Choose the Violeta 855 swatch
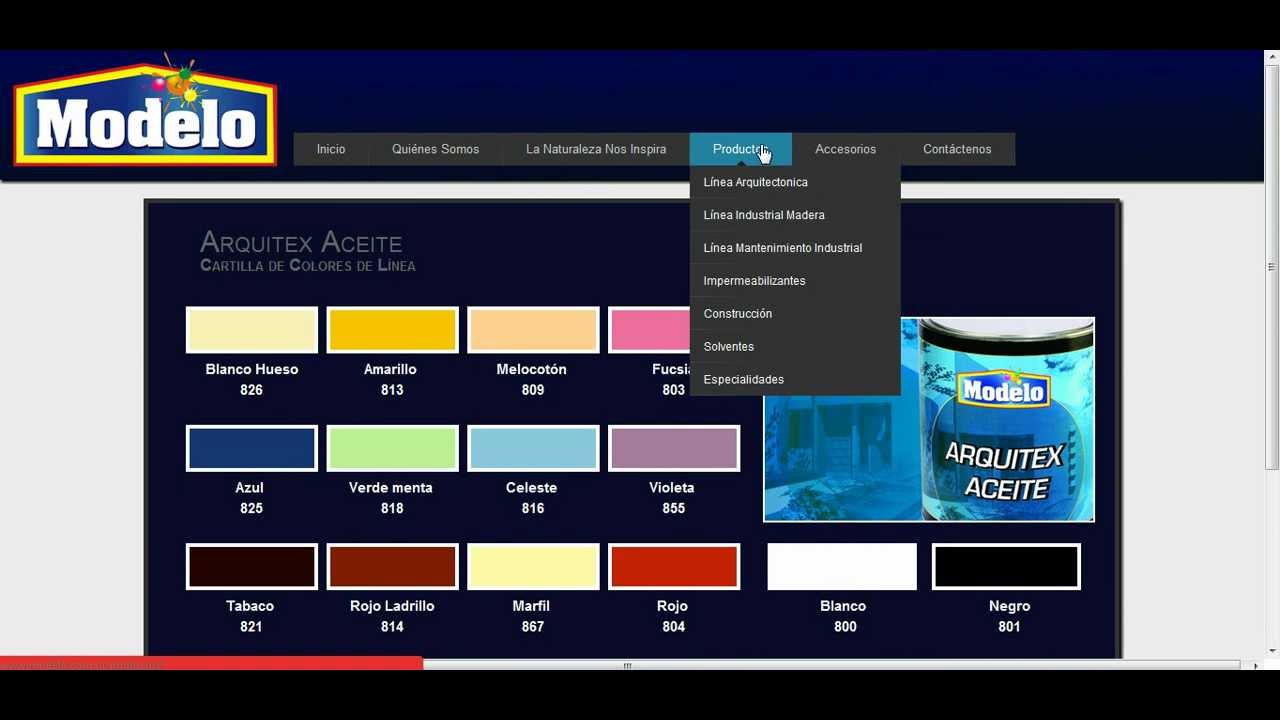 pyautogui.click(x=674, y=449)
